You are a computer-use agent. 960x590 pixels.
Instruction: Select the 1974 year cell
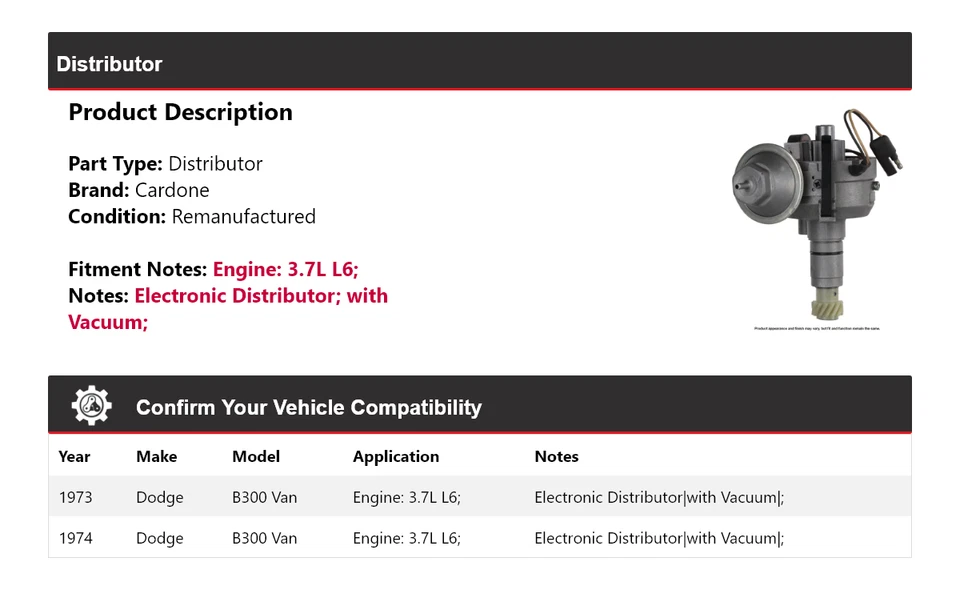click(x=75, y=538)
